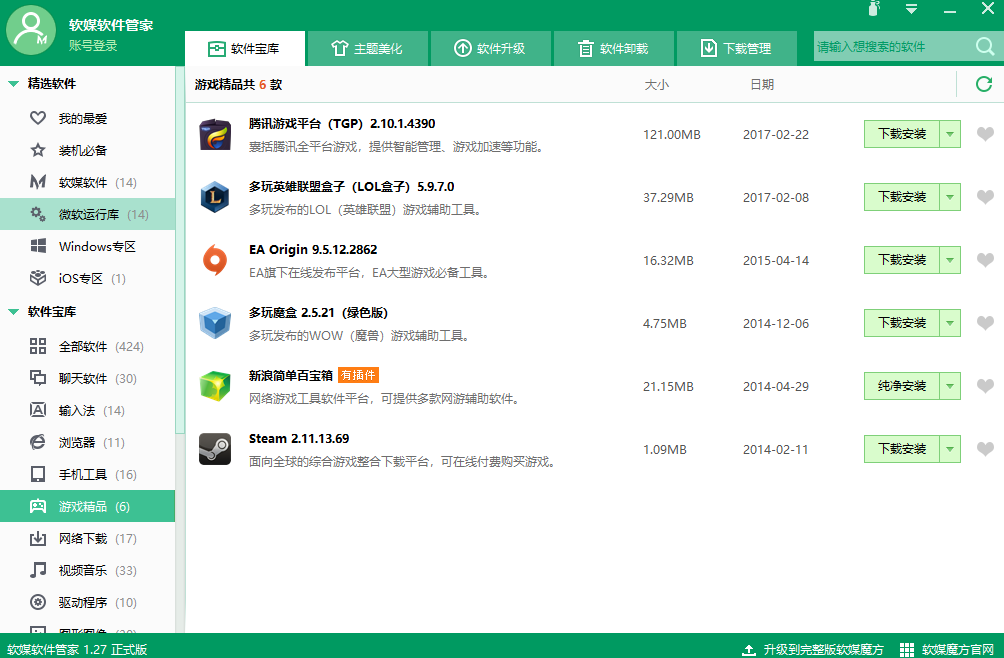This screenshot has width=1004, height=658.
Task: Refresh the software list with the green arrow
Action: [984, 84]
